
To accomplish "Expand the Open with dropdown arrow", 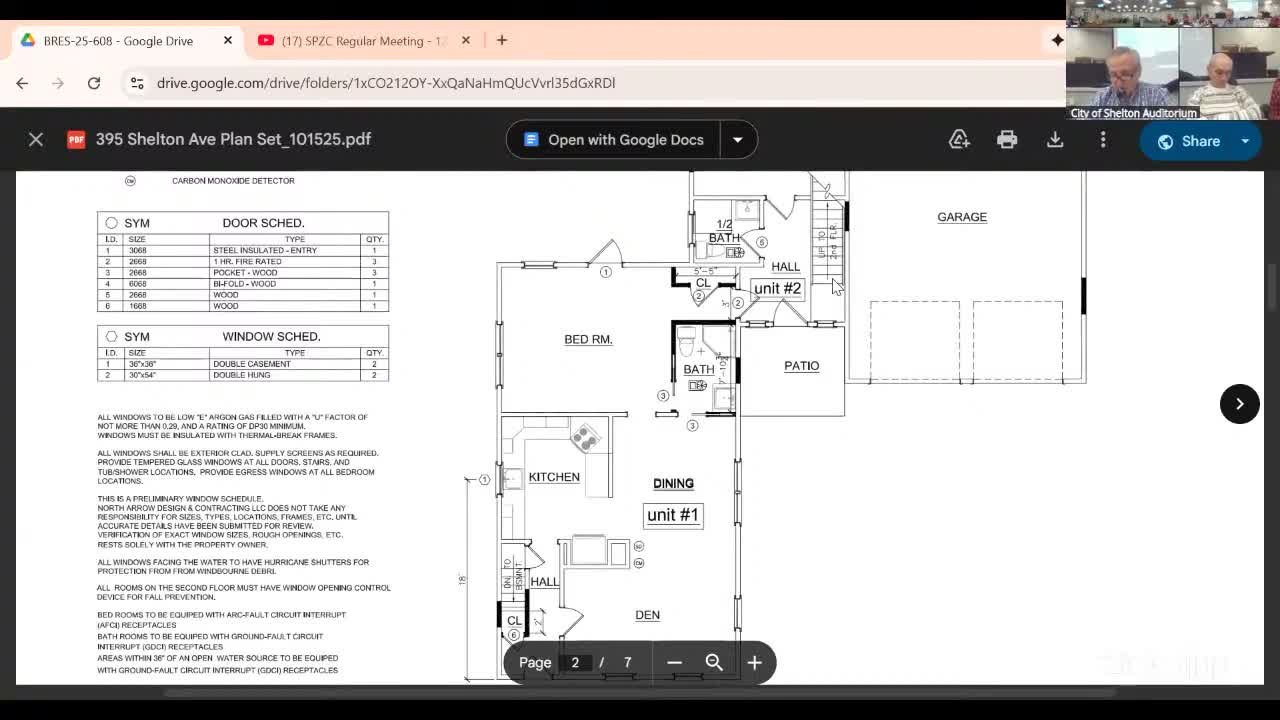I will point(738,139).
